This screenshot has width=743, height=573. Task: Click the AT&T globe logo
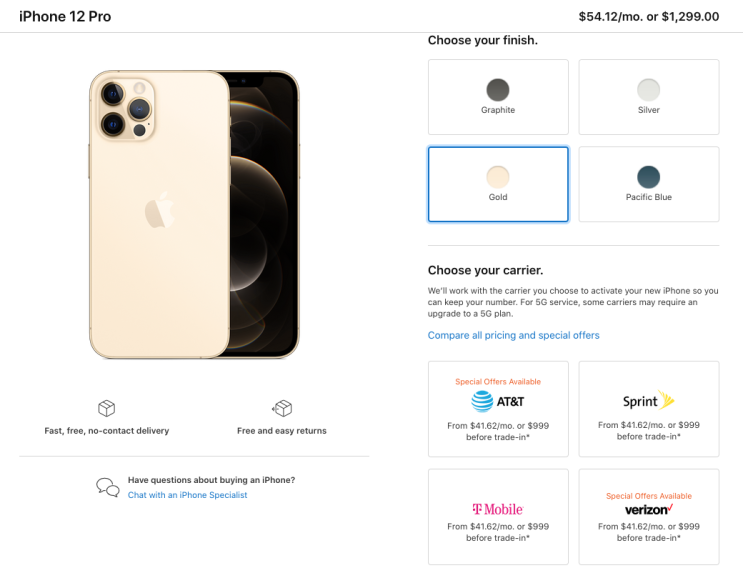(x=483, y=401)
